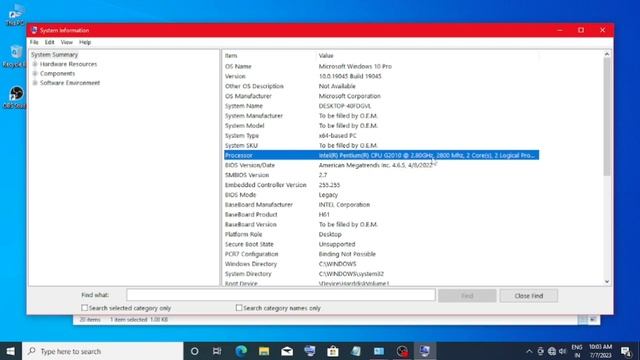Select the OS Name row
The height and width of the screenshot is (360, 640).
pyautogui.click(x=381, y=66)
